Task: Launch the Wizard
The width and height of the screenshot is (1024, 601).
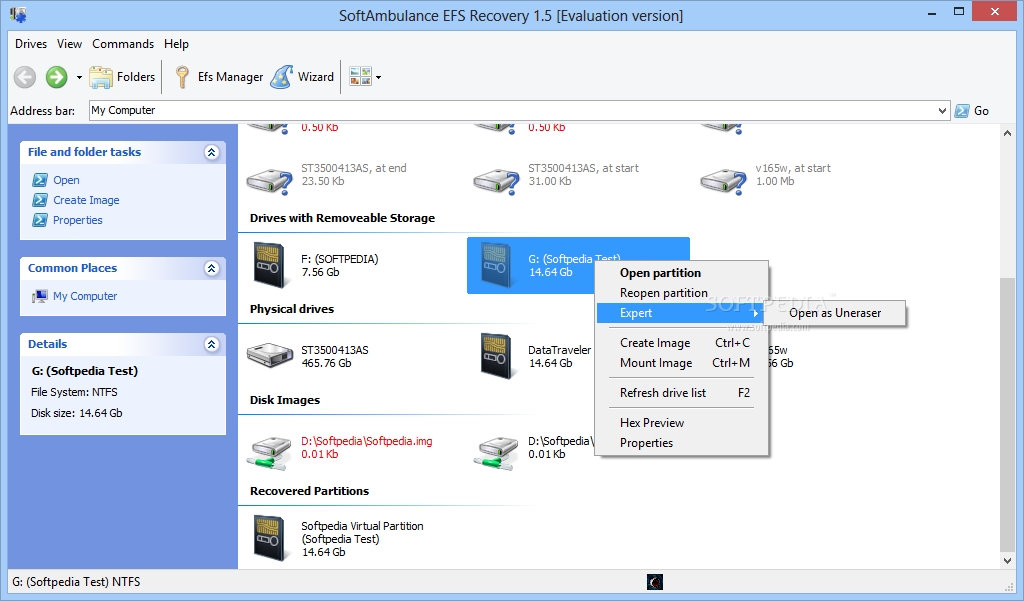Action: pos(302,77)
